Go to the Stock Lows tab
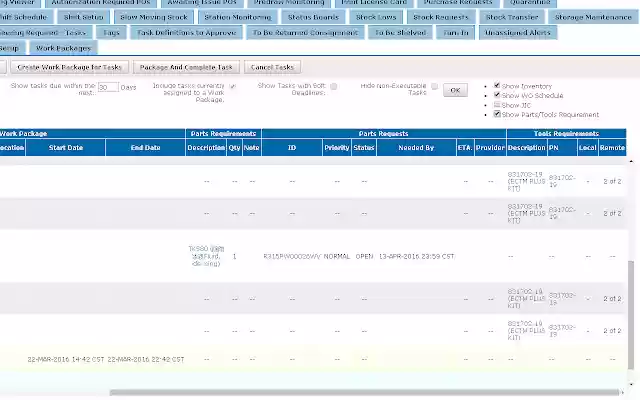The image size is (640, 400). coord(376,17)
